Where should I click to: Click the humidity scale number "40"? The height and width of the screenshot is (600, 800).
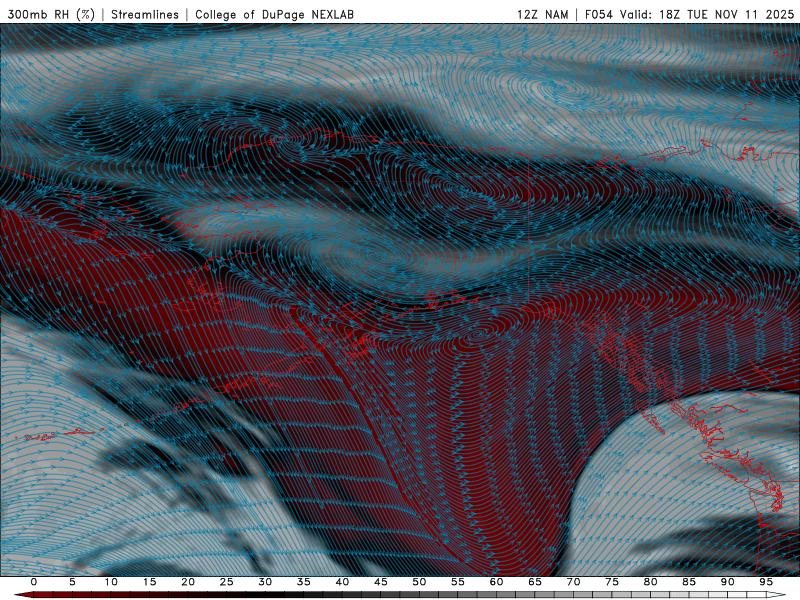(342, 582)
